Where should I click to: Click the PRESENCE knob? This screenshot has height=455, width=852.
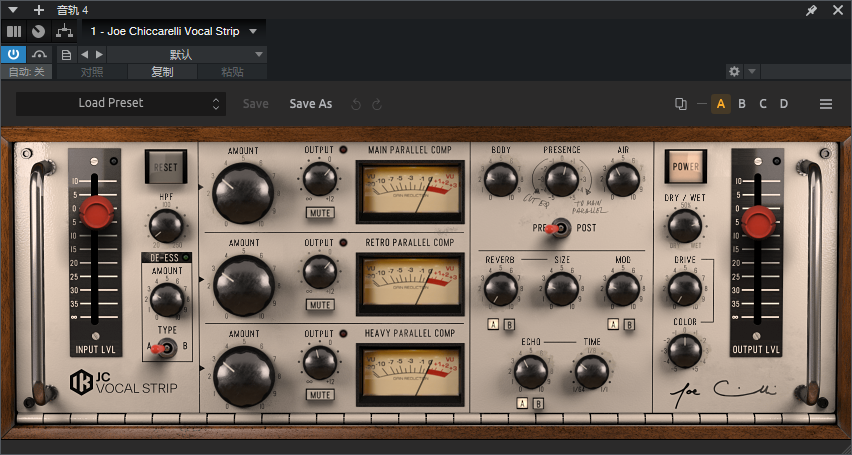[x=561, y=179]
